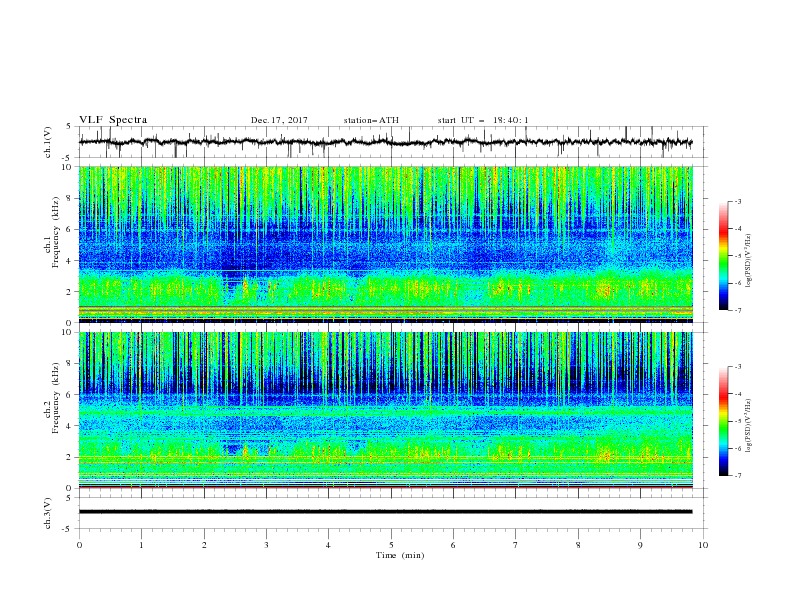The image size is (792, 612).
Task: Click the "-3" tick on ch.2 color bar
Action: pyautogui.click(x=737, y=367)
